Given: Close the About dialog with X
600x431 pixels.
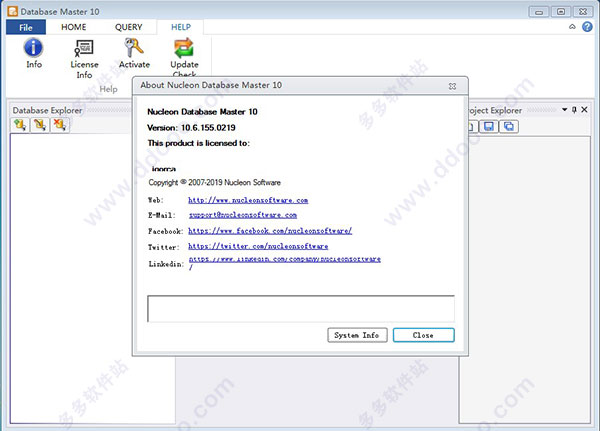Looking at the screenshot, I should [x=452, y=86].
